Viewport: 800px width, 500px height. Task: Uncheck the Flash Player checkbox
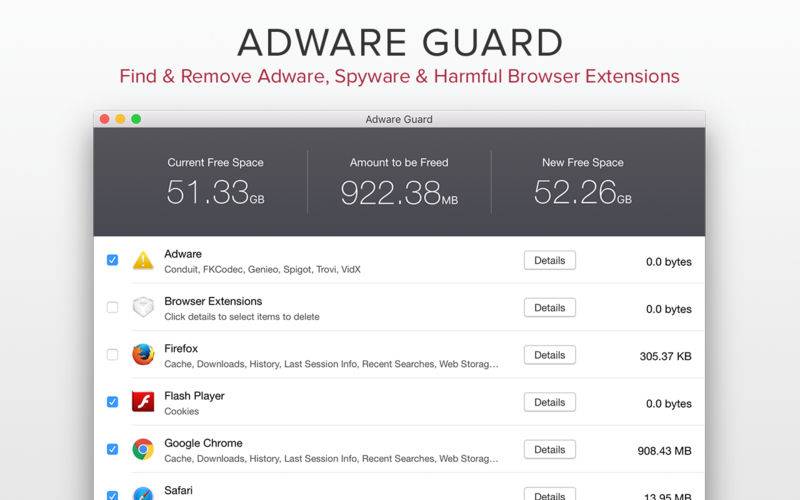pos(112,402)
